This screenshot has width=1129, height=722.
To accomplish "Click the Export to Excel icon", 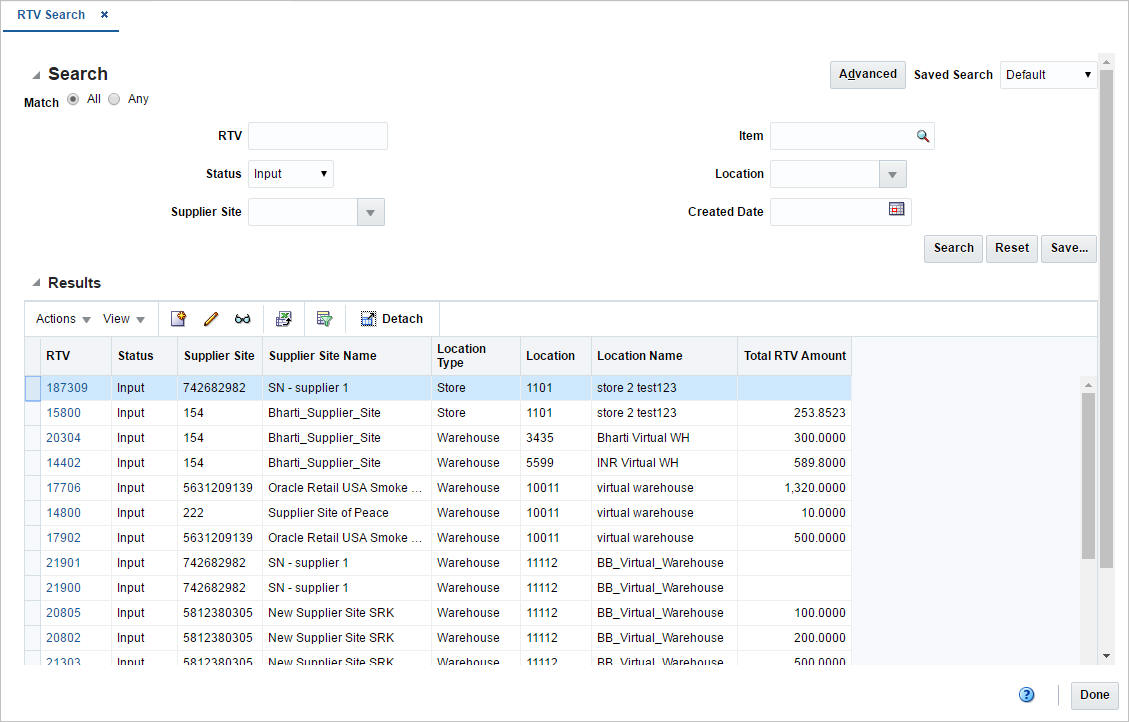I will point(284,317).
